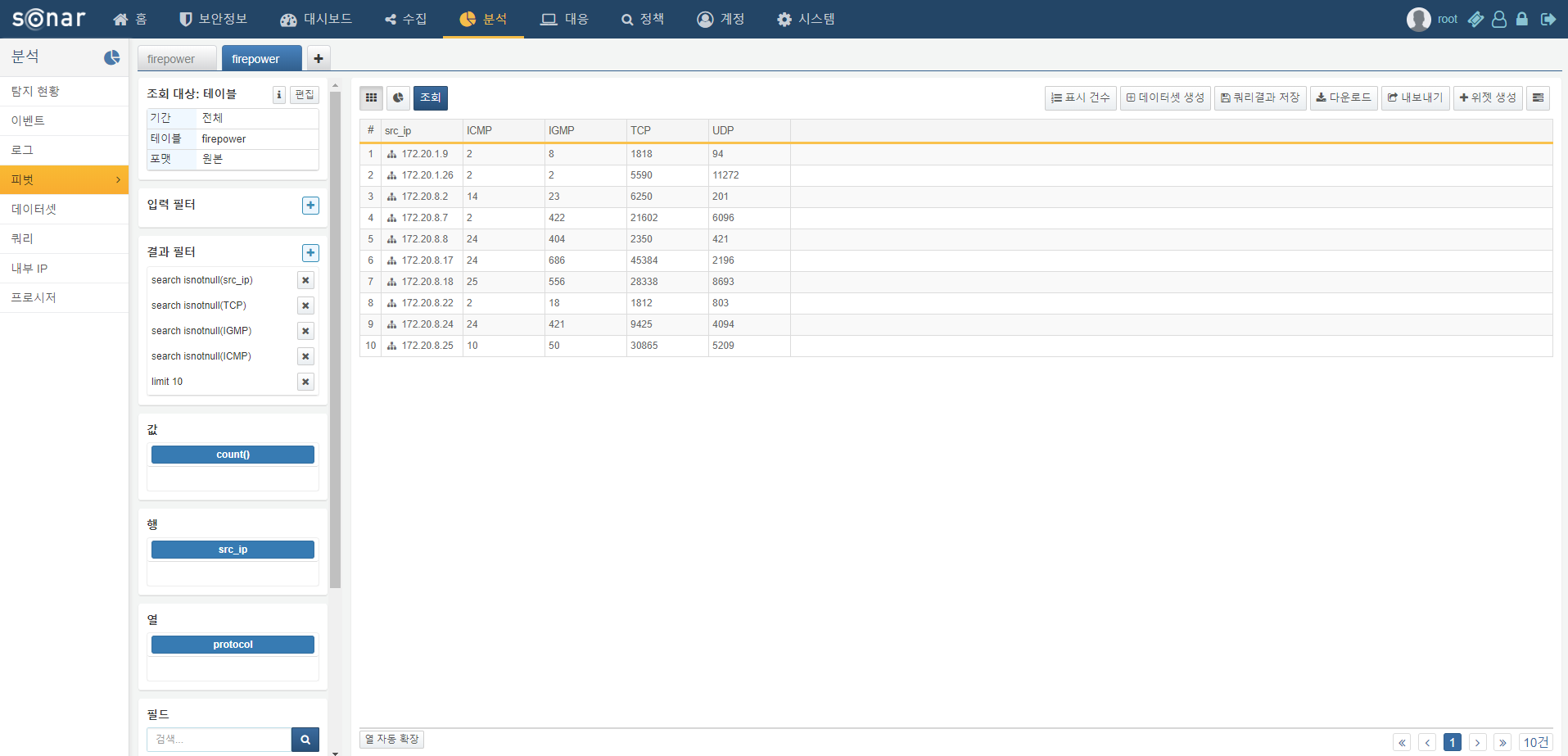Click the protocol column chip
Screen dimensions: 1568x756
point(233,645)
